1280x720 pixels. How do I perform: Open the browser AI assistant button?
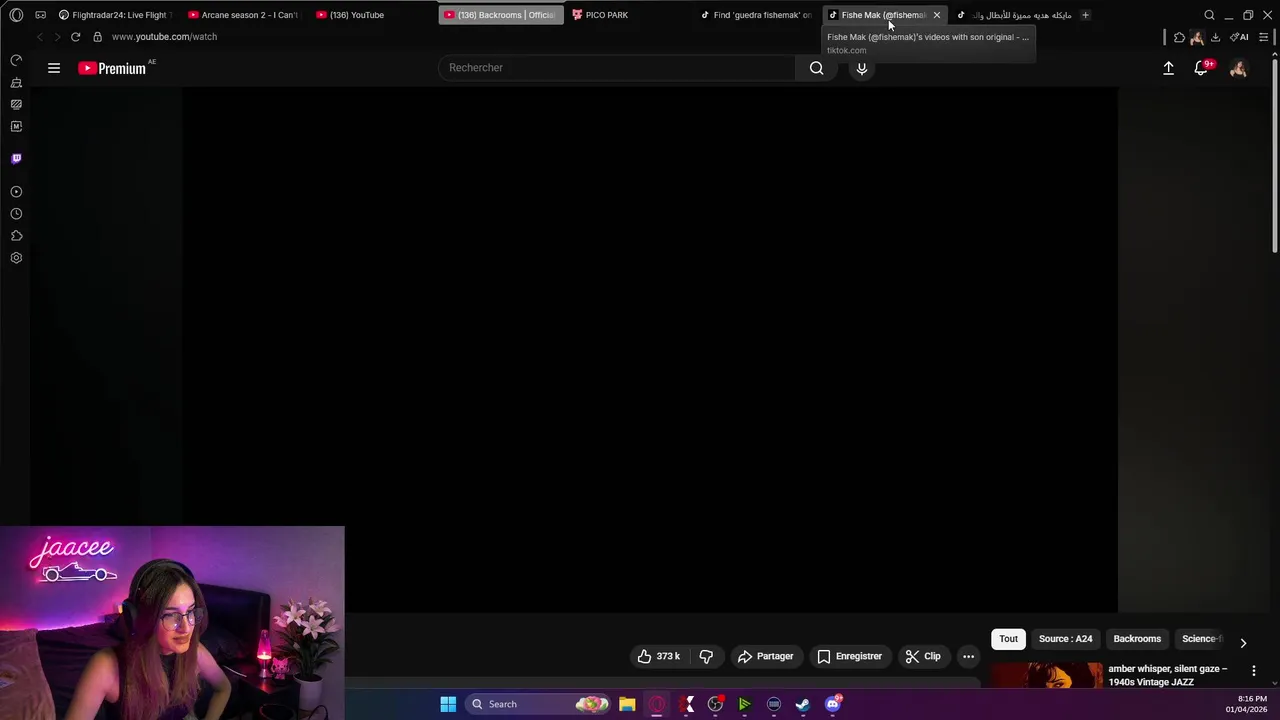[1240, 37]
